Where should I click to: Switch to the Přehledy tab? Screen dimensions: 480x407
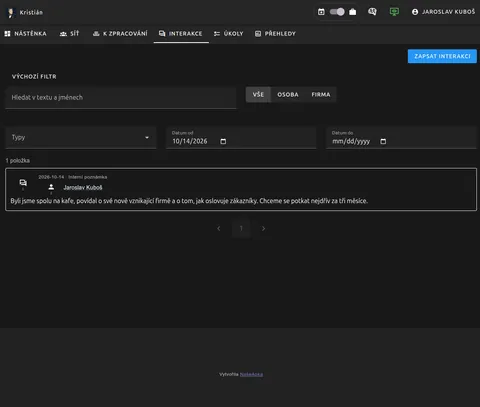275,34
